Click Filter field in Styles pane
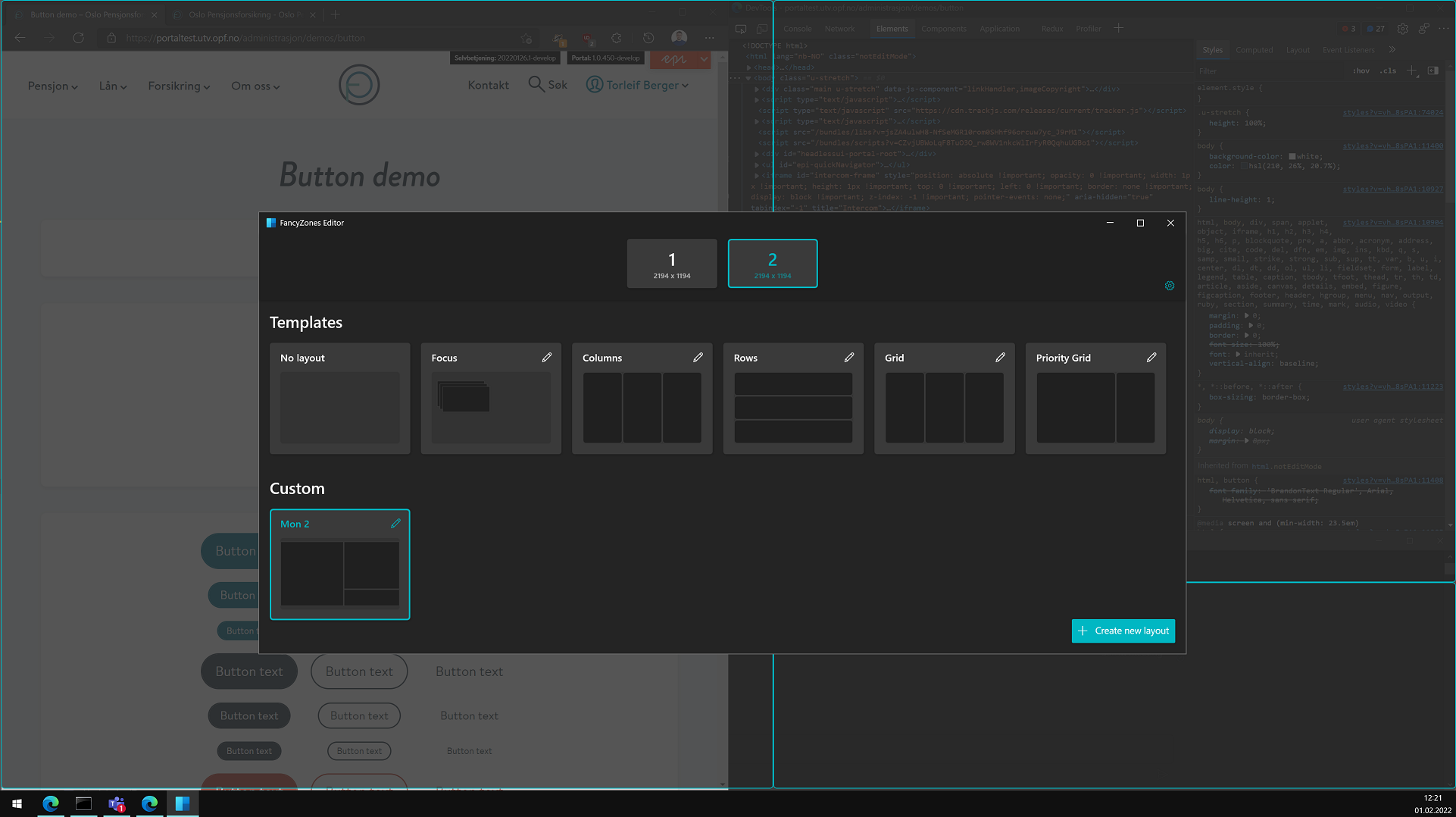 tap(1271, 71)
